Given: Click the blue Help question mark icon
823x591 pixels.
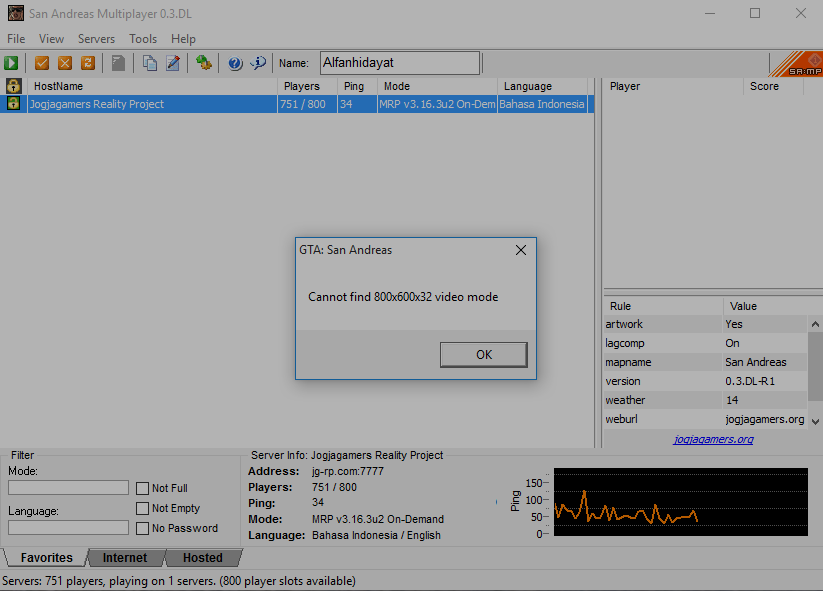Looking at the screenshot, I should [x=235, y=63].
